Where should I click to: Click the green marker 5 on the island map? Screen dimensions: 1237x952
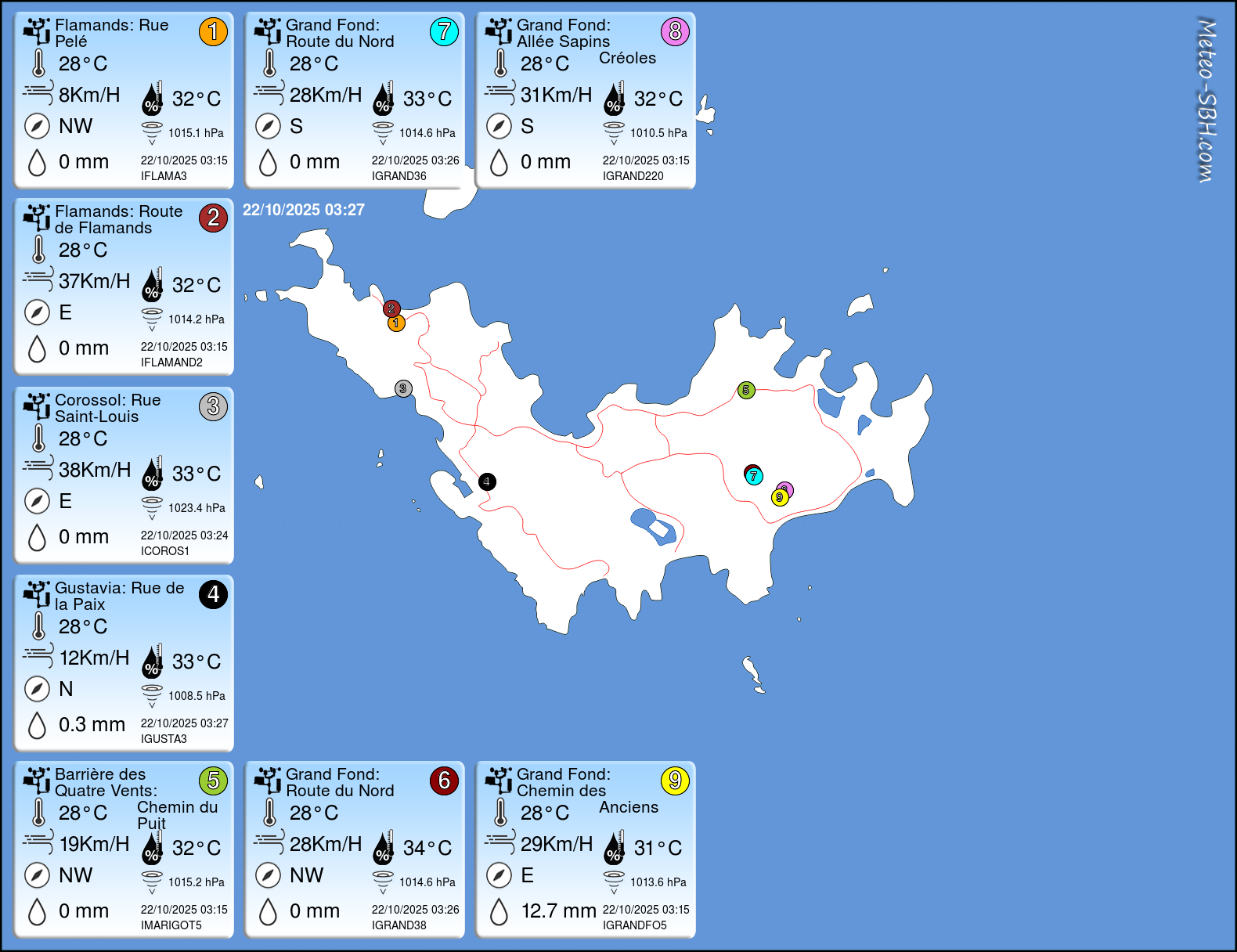point(746,390)
